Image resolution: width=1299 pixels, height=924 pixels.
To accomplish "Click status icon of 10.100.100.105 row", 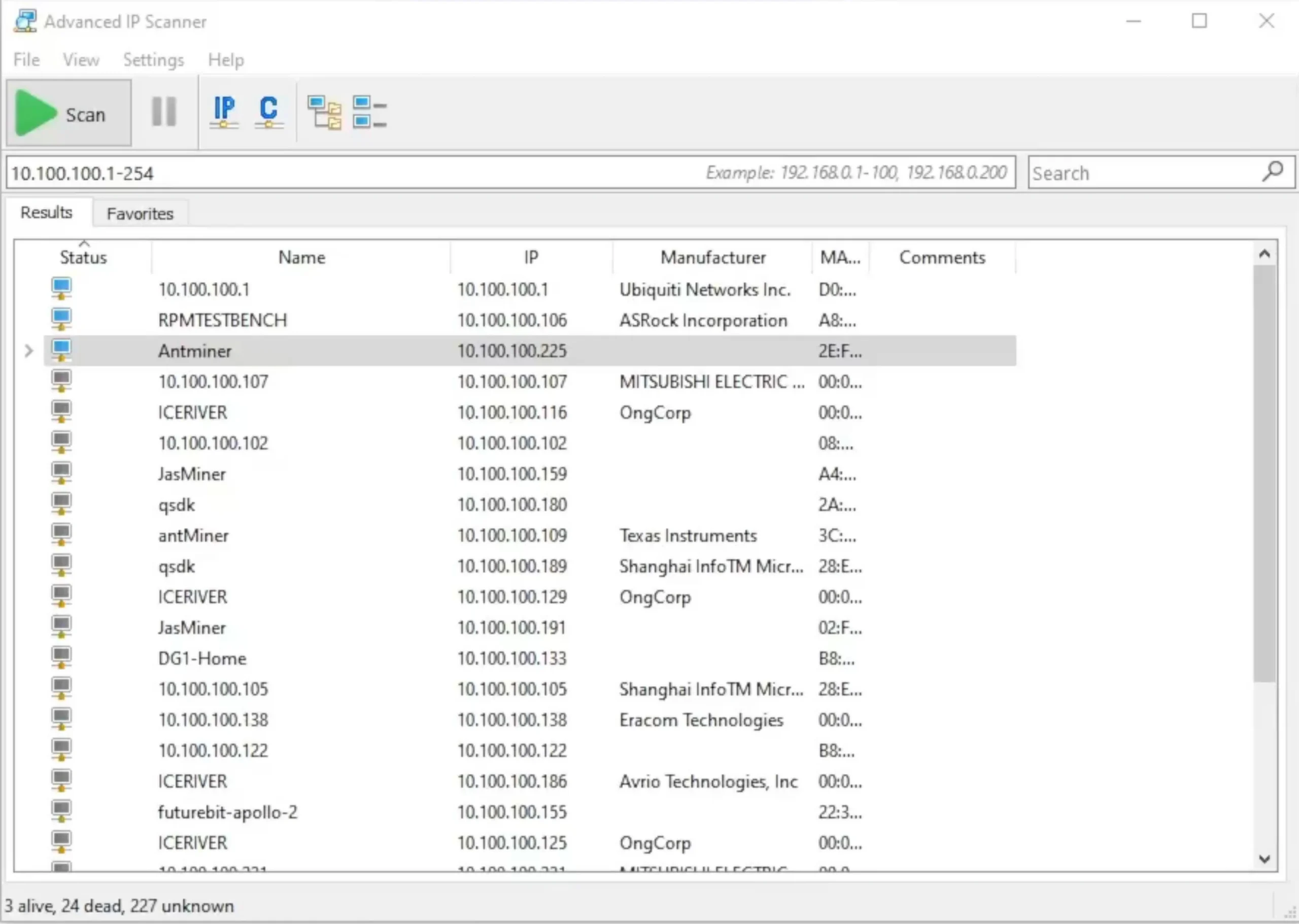I will [61, 688].
